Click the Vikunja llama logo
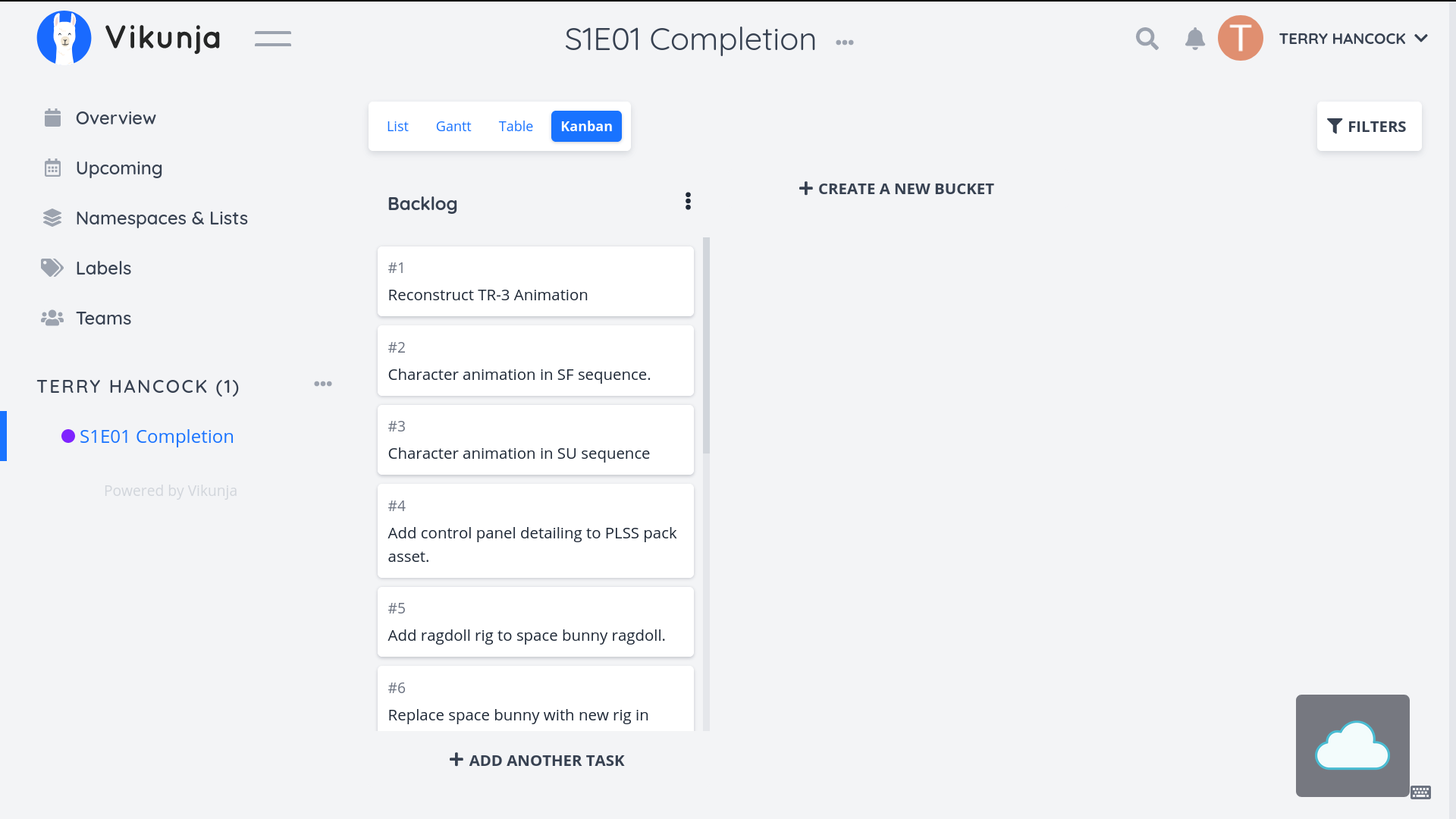 coord(64,38)
